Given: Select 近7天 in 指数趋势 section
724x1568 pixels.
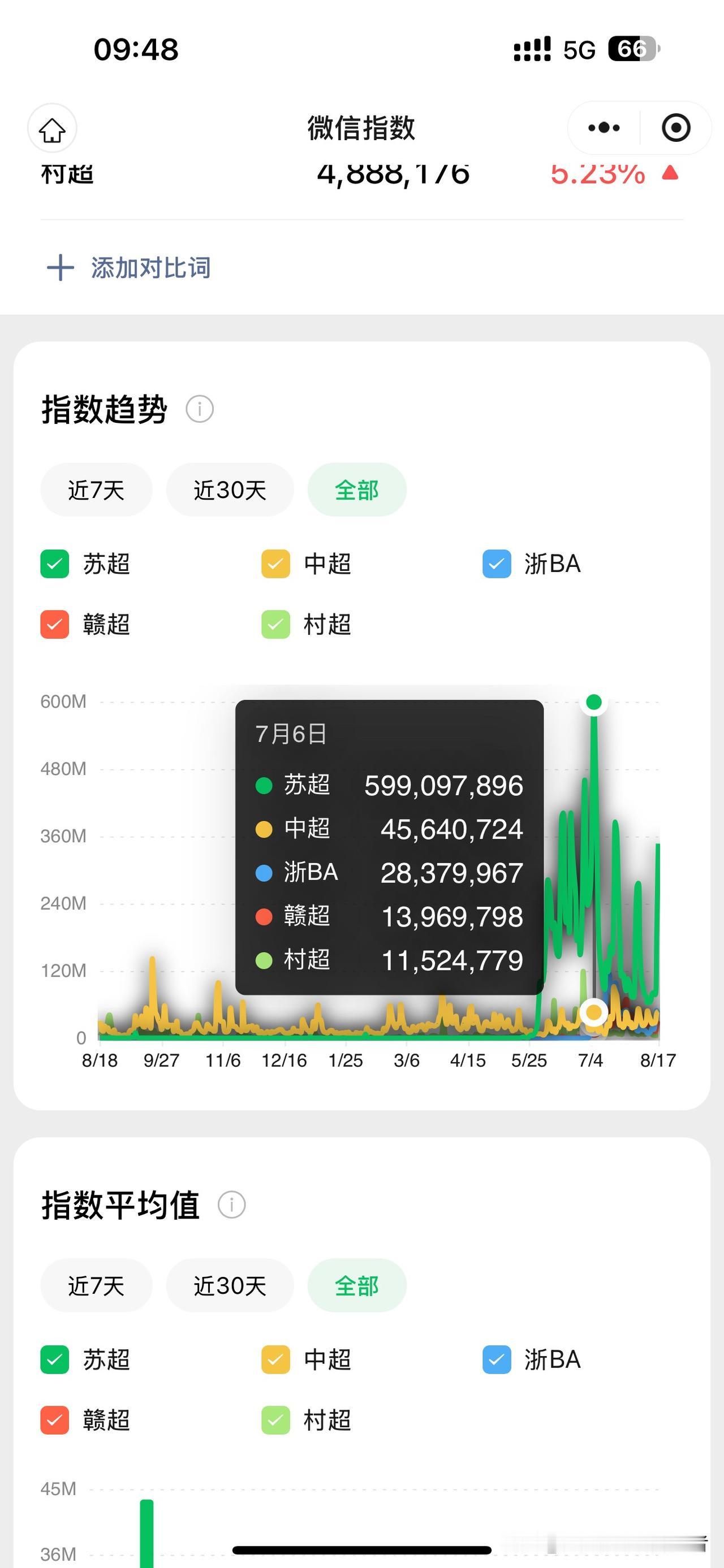Looking at the screenshot, I should [x=96, y=490].
